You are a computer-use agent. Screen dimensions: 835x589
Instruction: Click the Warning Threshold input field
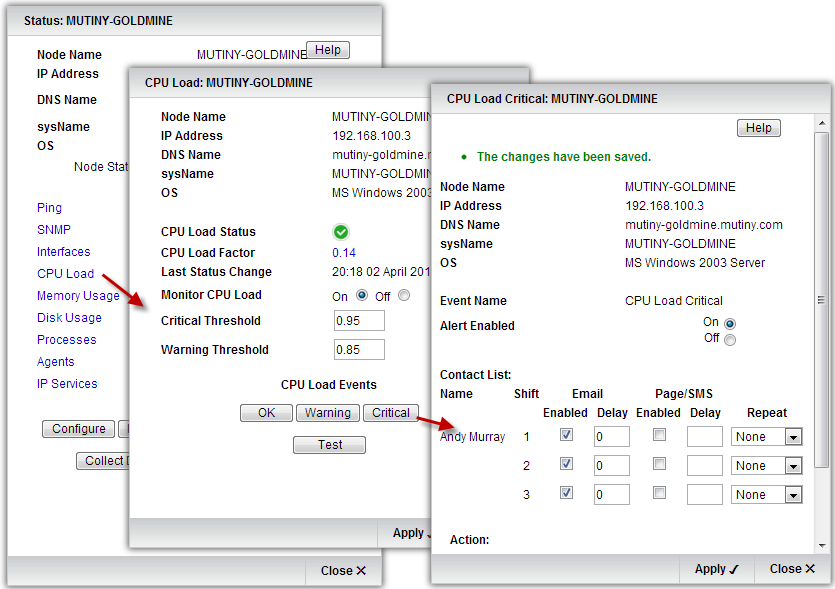tap(359, 350)
